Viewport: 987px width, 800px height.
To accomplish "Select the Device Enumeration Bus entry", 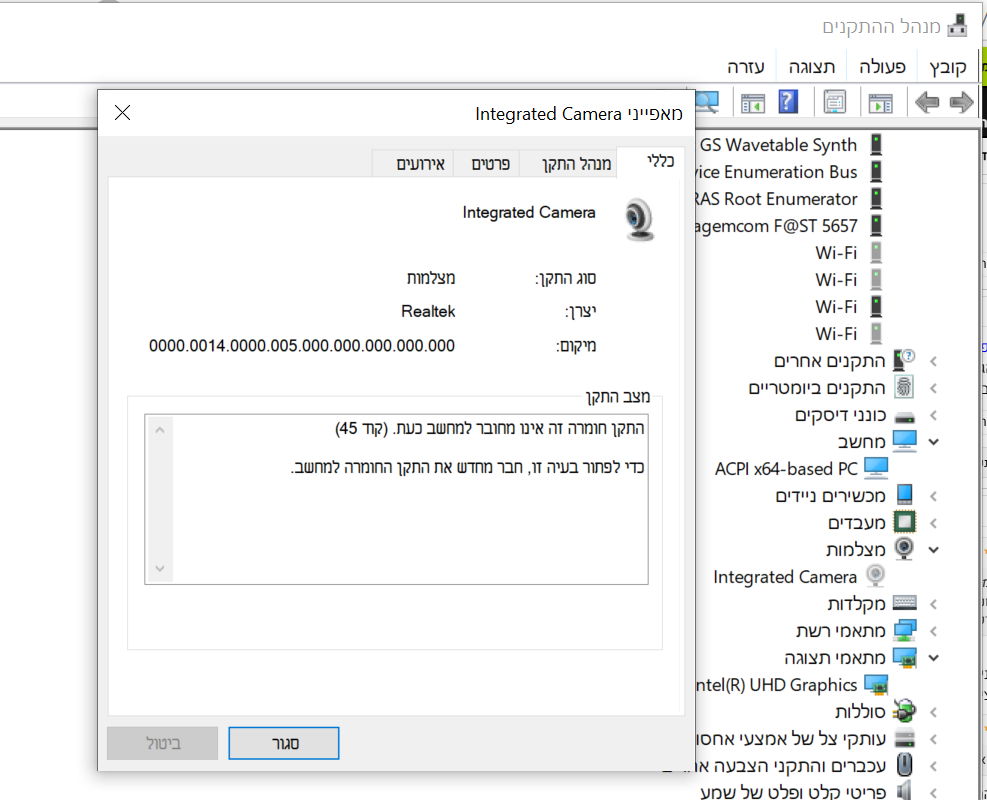I will click(776, 172).
